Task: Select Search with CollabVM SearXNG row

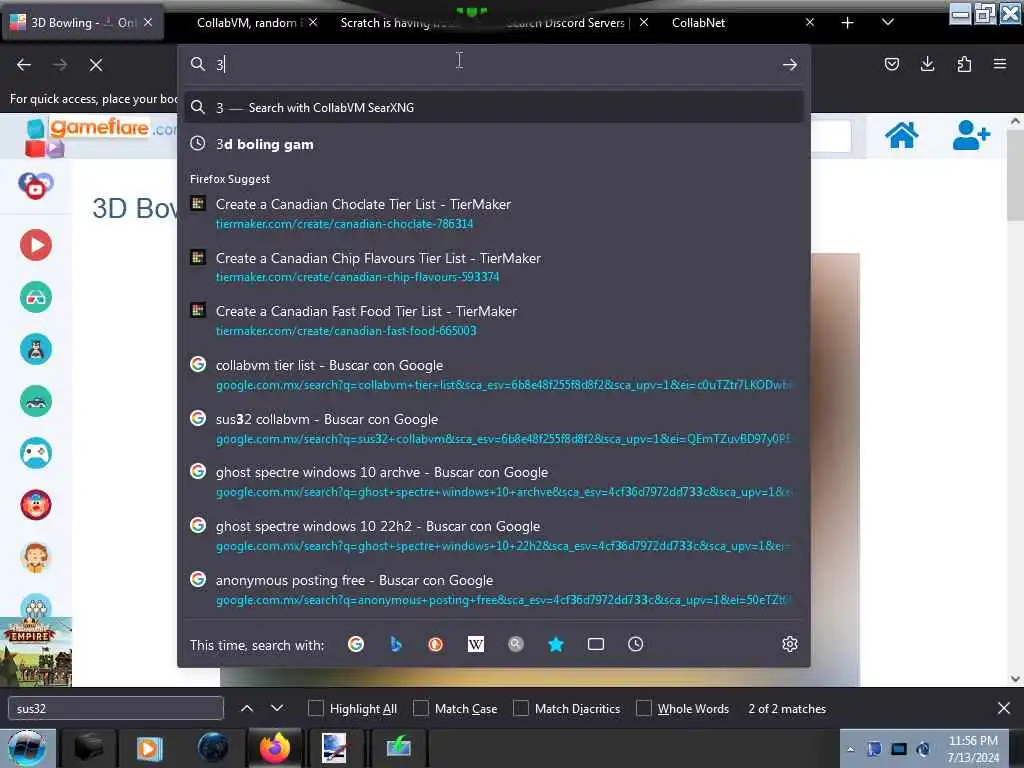Action: 494,108
